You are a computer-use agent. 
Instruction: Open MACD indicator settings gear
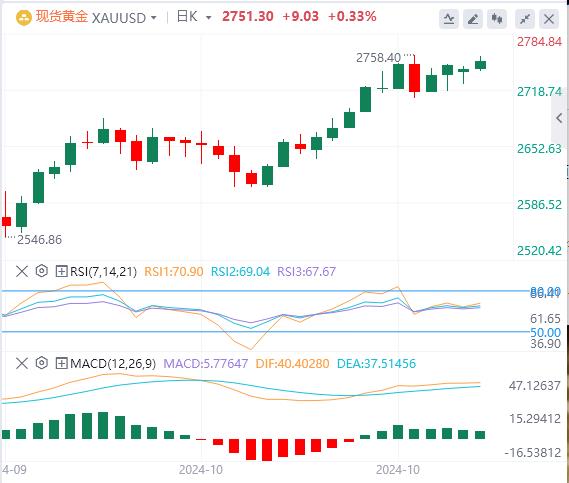pos(42,363)
